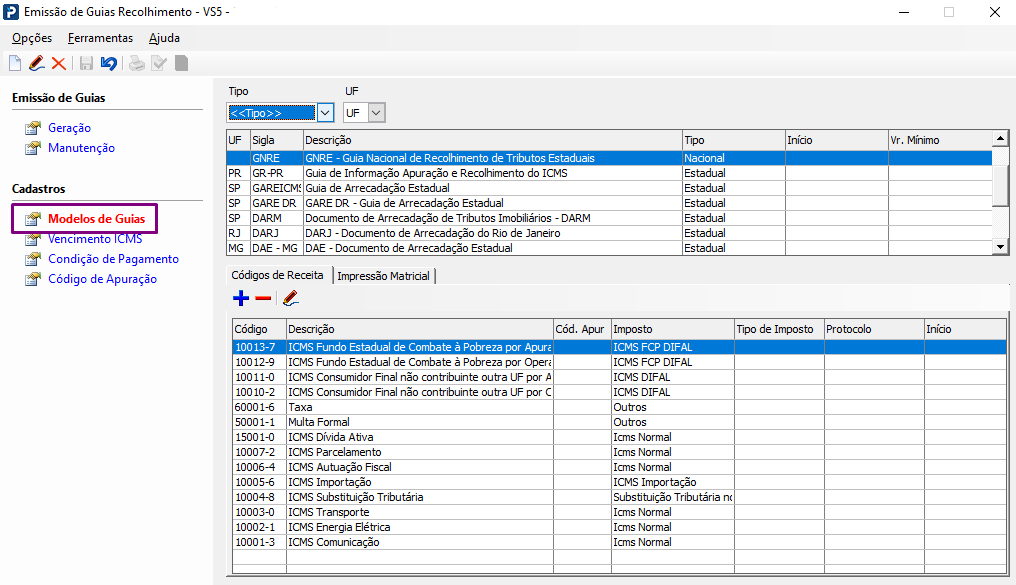
Task: Click the blue Undo arrow icon
Action: [x=109, y=63]
